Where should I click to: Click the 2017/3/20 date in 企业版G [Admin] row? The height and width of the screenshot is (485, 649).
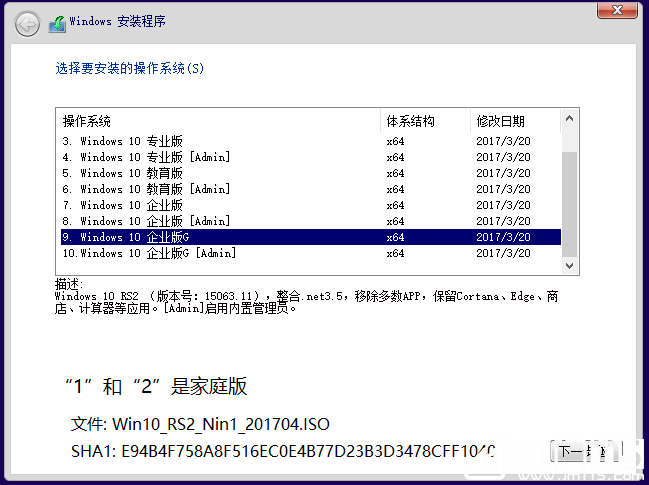(x=503, y=253)
